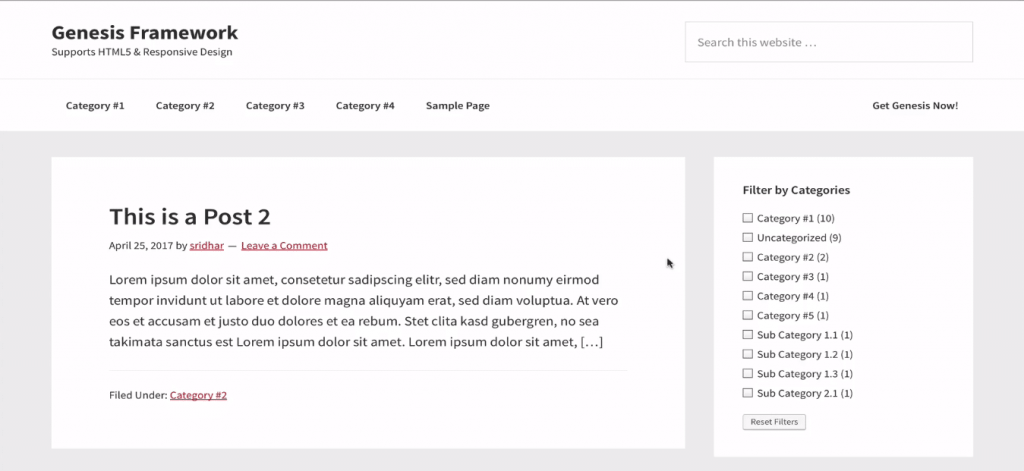Enable the Category #2 filter checkbox
The height and width of the screenshot is (471, 1024).
click(747, 257)
